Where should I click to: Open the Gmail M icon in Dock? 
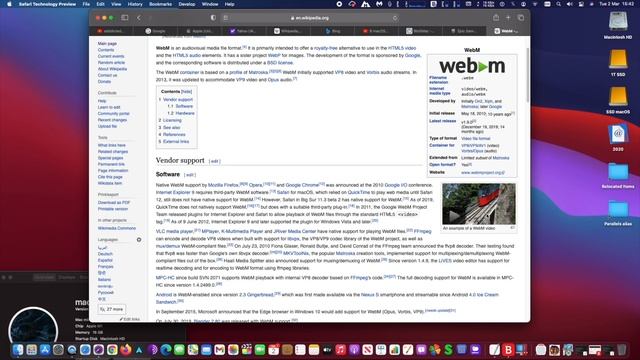pos(220,349)
